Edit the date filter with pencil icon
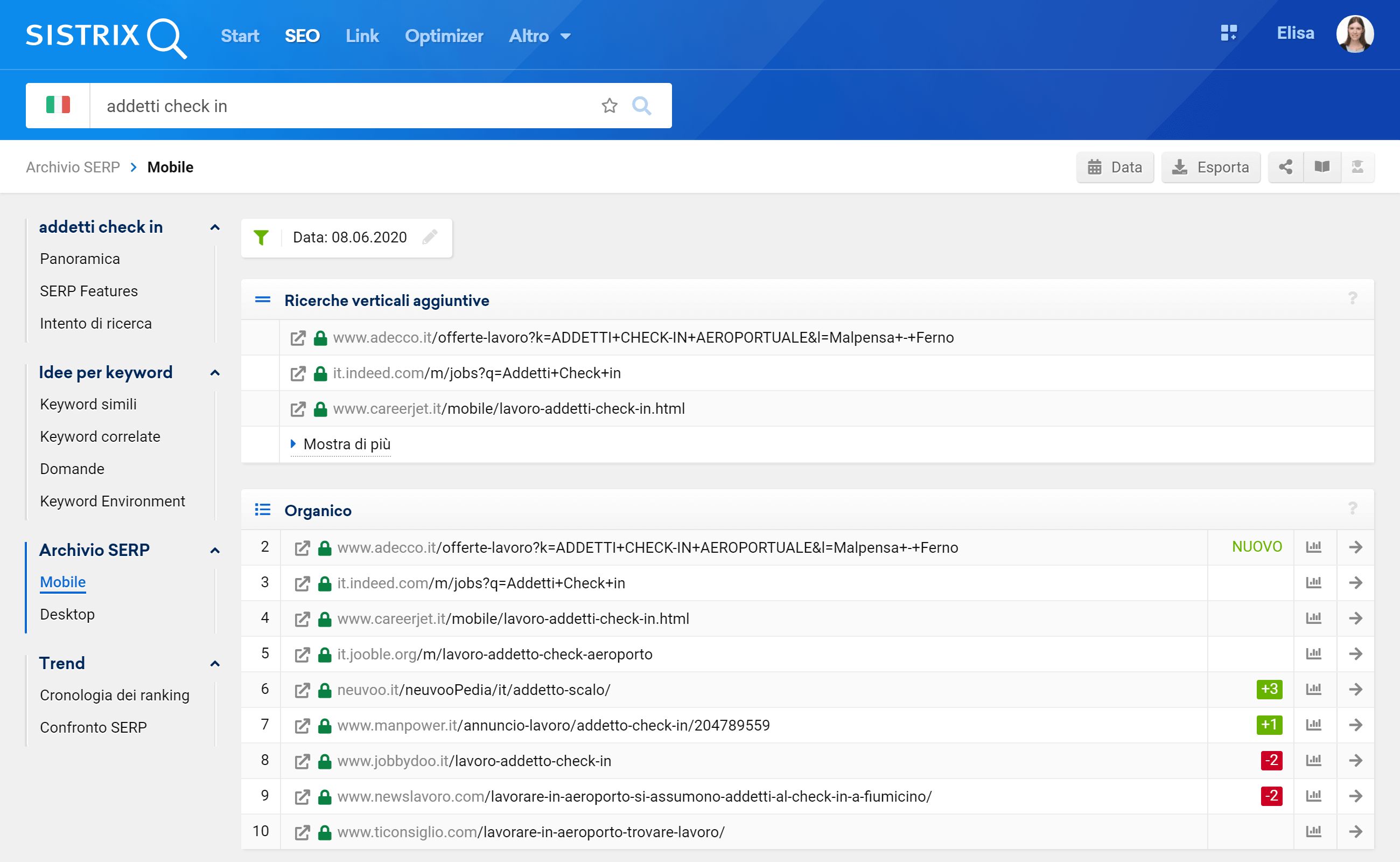 coord(430,237)
